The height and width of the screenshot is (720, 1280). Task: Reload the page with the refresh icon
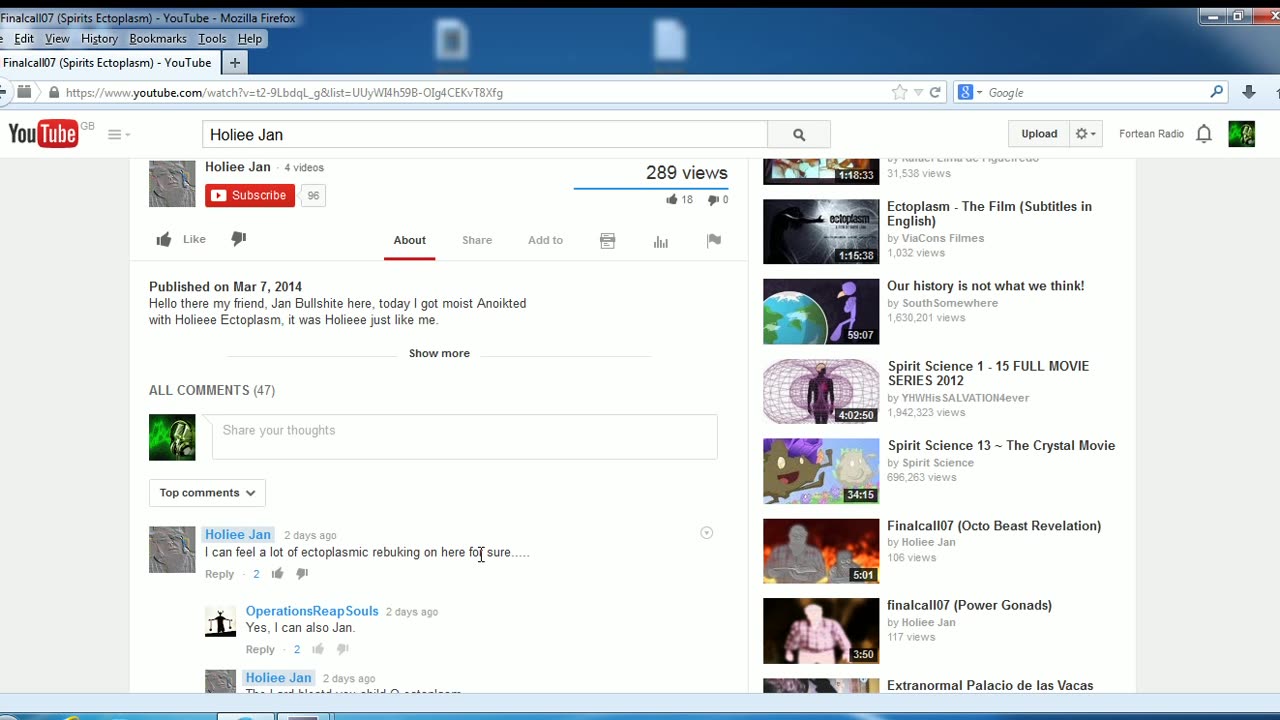coord(935,92)
